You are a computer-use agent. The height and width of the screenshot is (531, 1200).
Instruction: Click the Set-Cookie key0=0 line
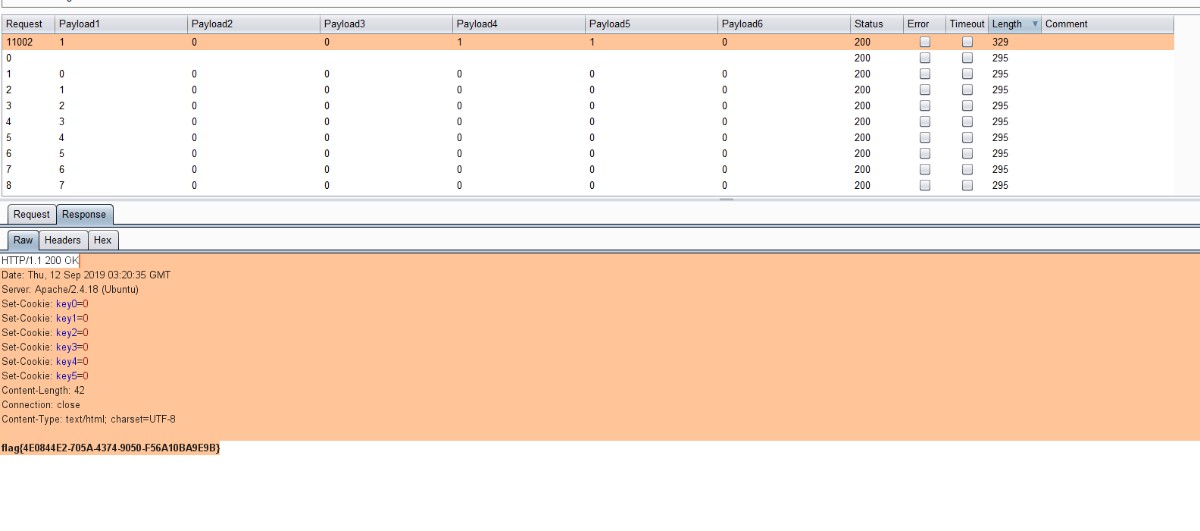tap(45, 303)
